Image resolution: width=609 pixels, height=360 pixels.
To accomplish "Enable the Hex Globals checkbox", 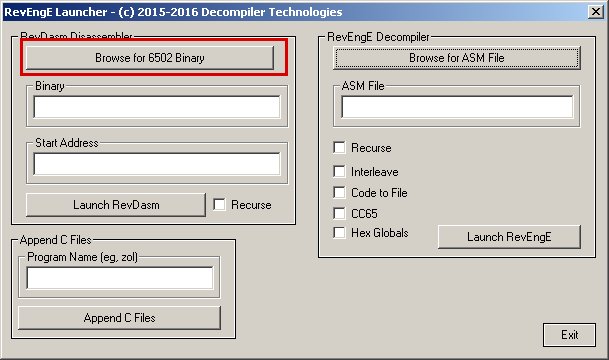I will (339, 233).
